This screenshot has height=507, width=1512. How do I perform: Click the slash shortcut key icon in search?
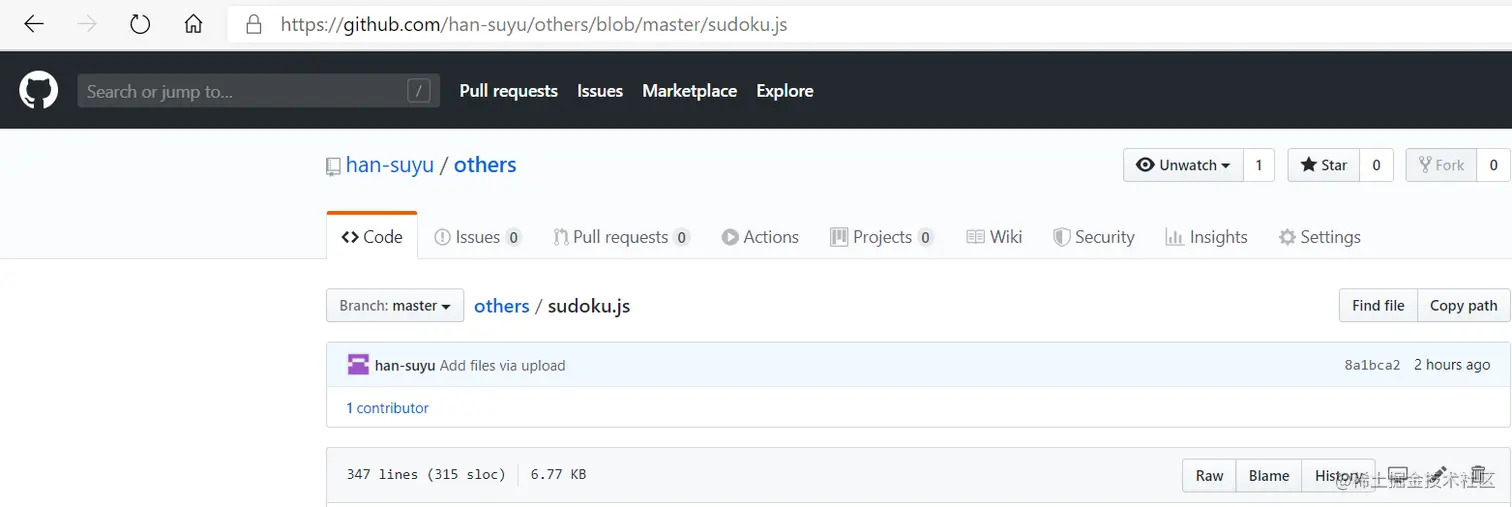coord(419,91)
